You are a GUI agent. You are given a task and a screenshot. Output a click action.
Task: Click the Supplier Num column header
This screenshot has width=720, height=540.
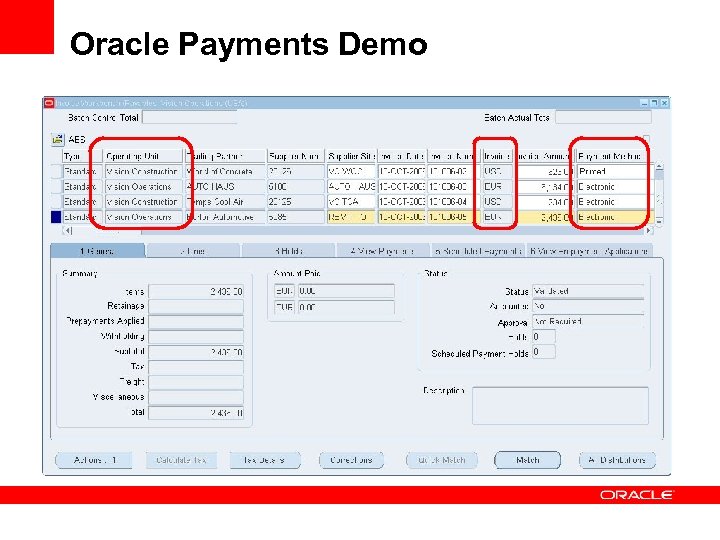coord(295,156)
